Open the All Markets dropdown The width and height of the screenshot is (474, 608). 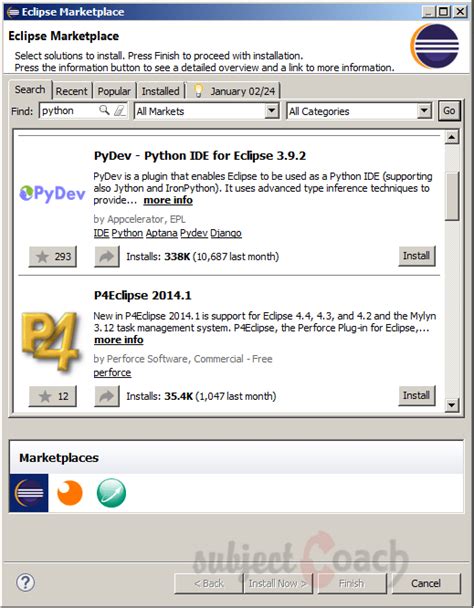206,111
